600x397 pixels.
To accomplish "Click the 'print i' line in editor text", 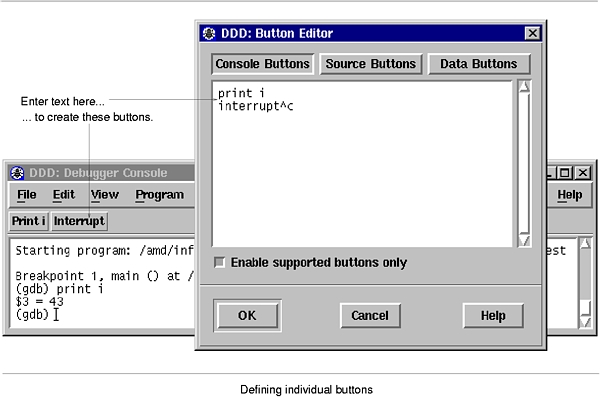I will [241, 93].
